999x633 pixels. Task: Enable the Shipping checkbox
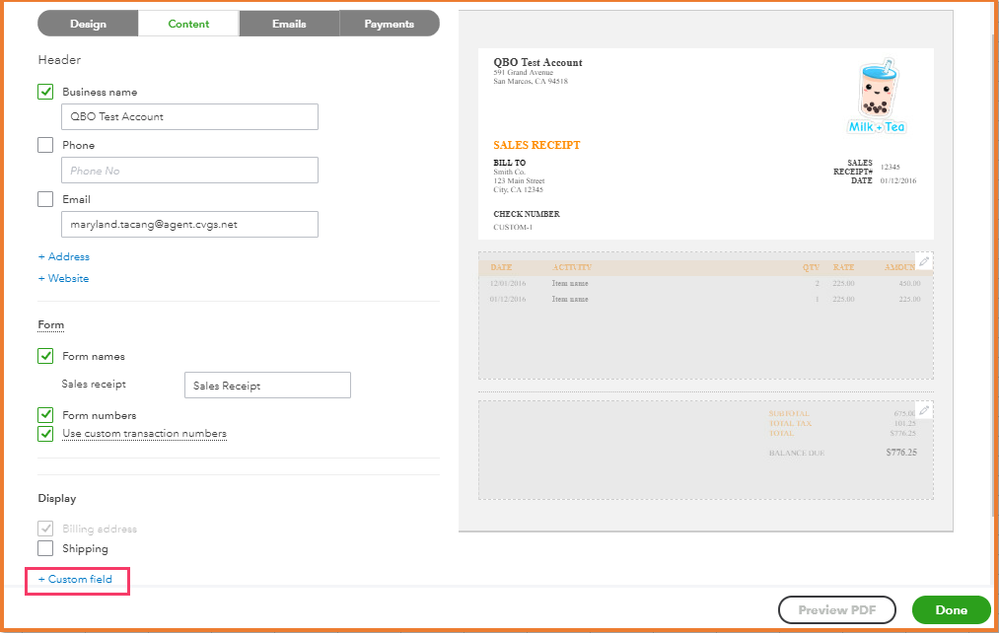[x=45, y=548]
